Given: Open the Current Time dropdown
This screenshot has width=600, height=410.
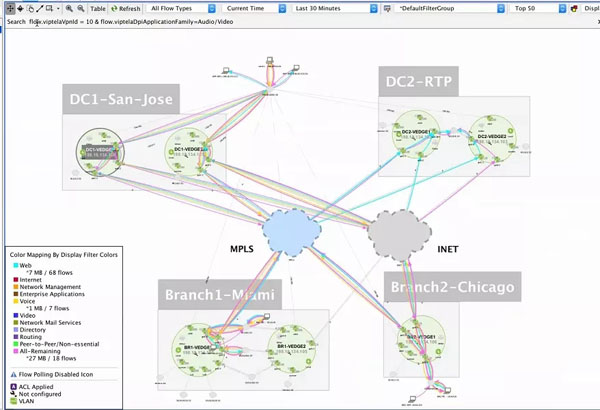Looking at the screenshot, I should (254, 8).
